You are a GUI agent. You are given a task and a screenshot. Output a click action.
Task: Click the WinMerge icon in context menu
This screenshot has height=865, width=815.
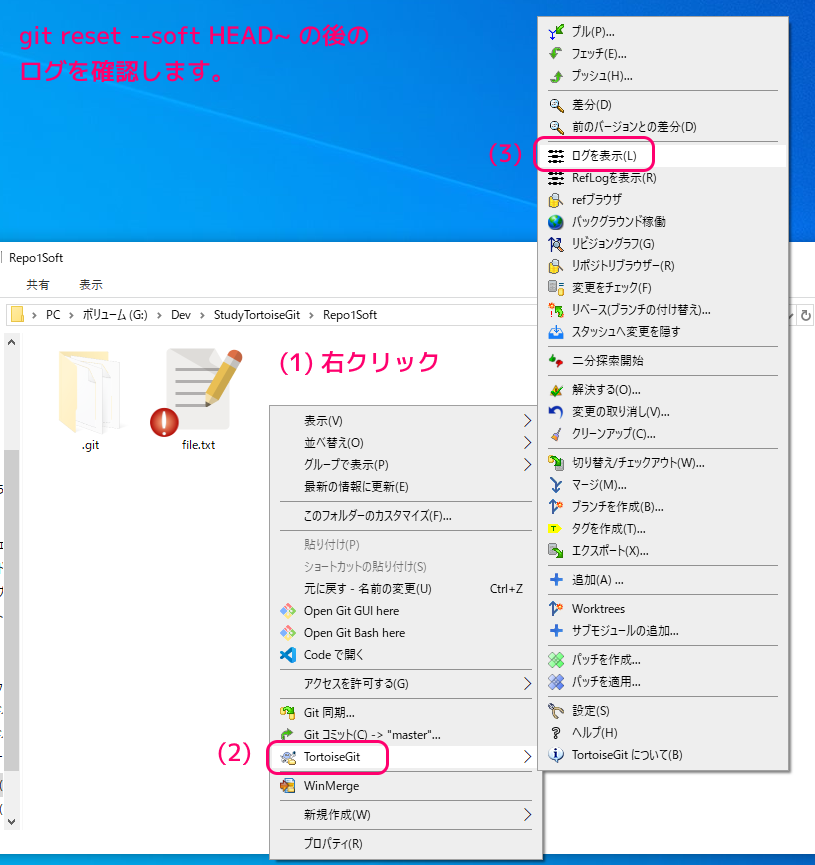[x=288, y=786]
